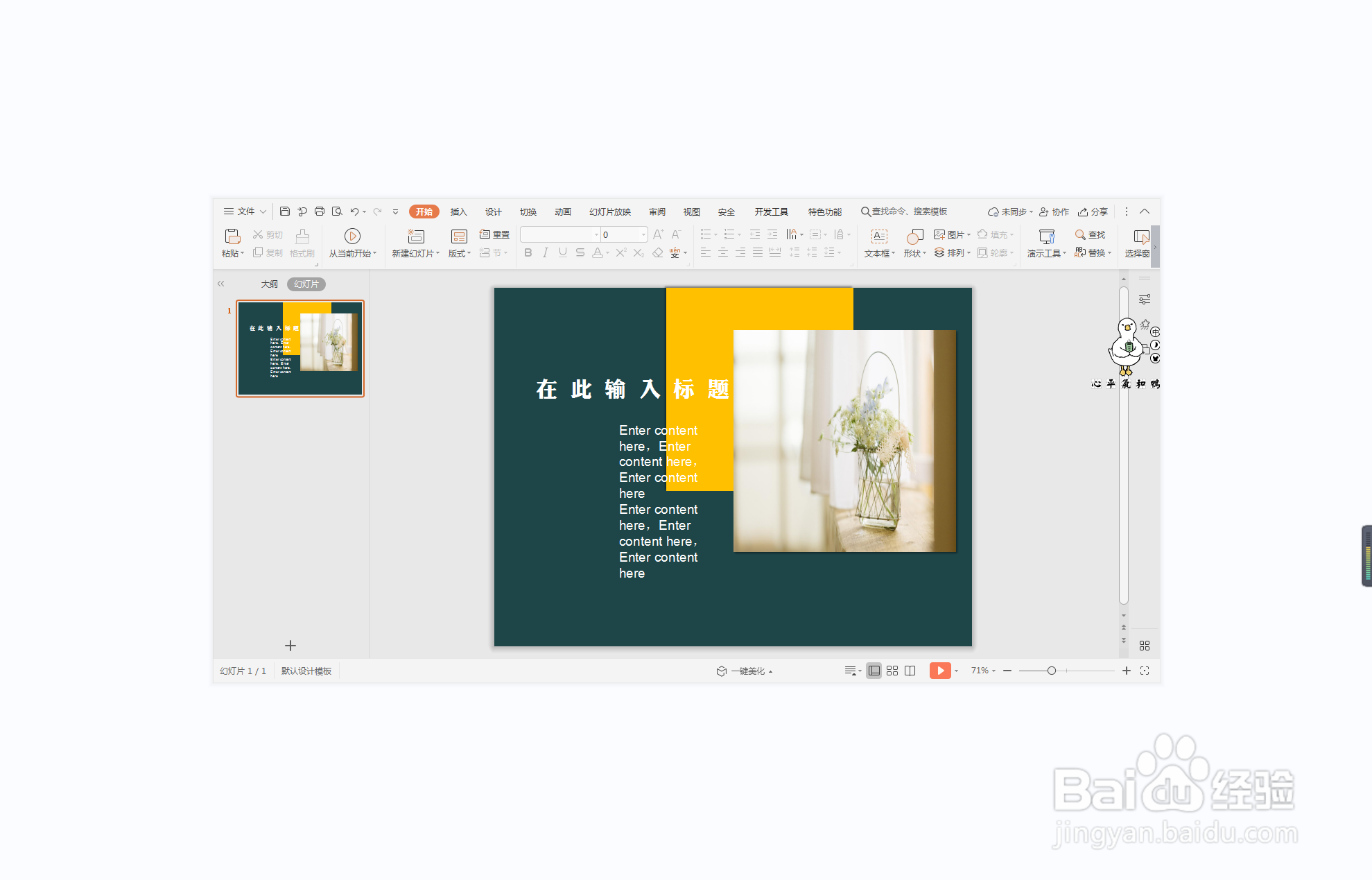Click the Save icon in quick toolbar
Viewport: 1372px width, 880px height.
click(x=285, y=212)
